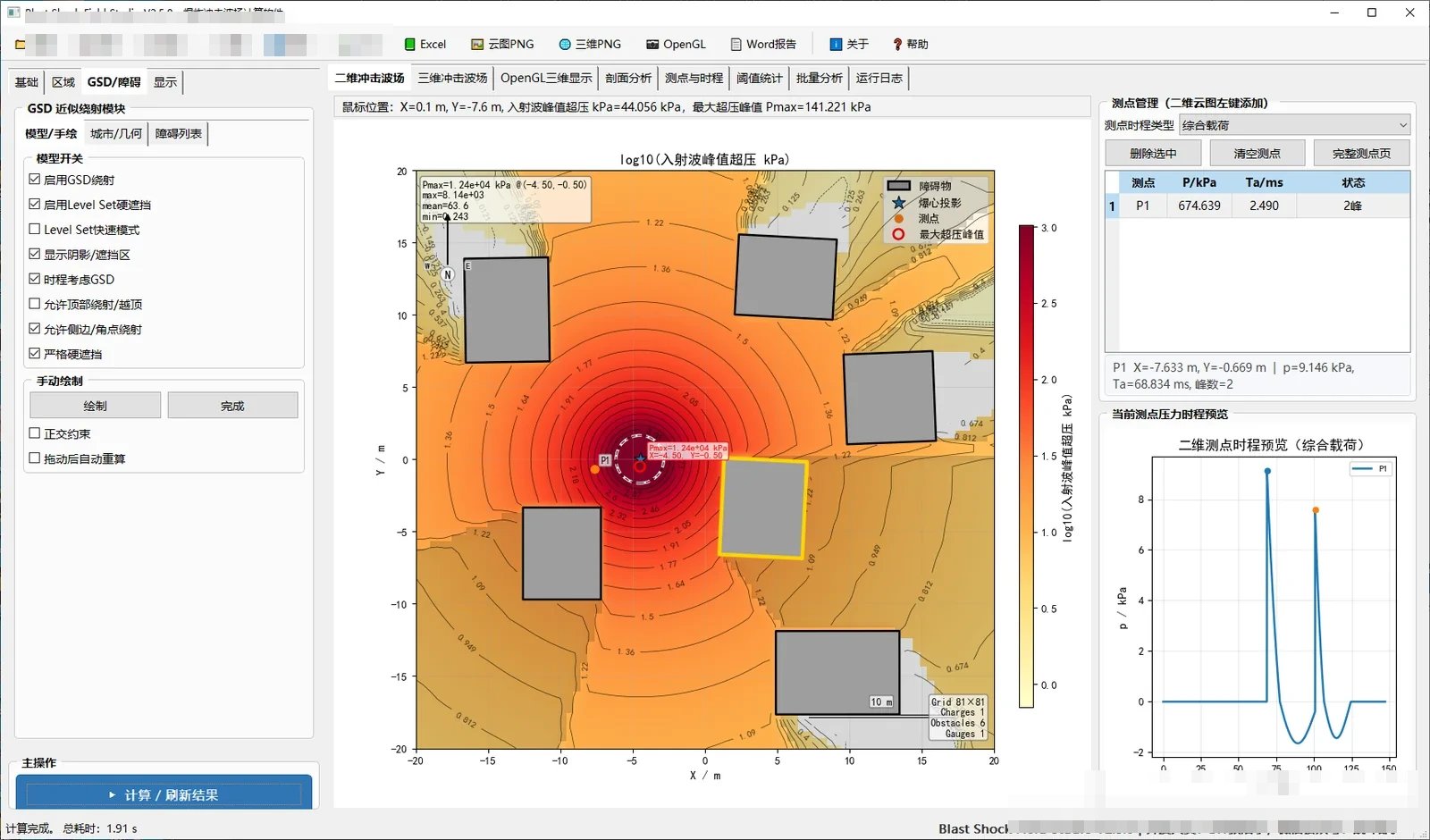
Task: Open the 显示 tab
Action: [165, 82]
